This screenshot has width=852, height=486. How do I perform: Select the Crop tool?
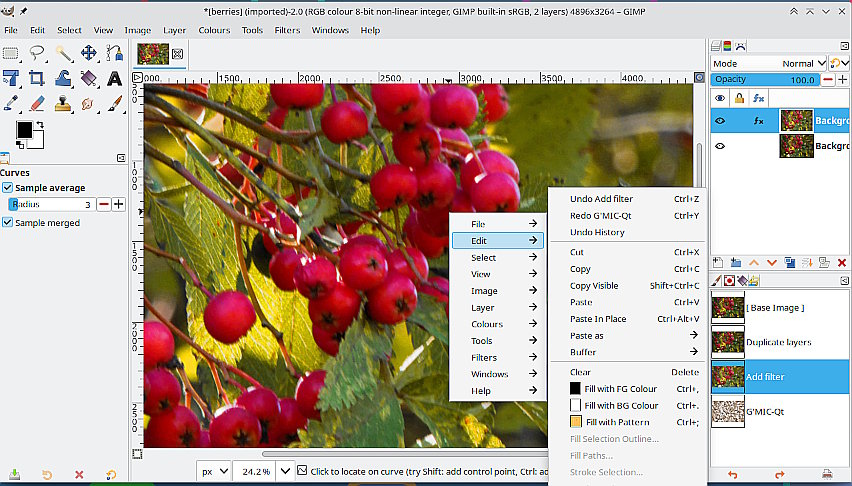37,78
